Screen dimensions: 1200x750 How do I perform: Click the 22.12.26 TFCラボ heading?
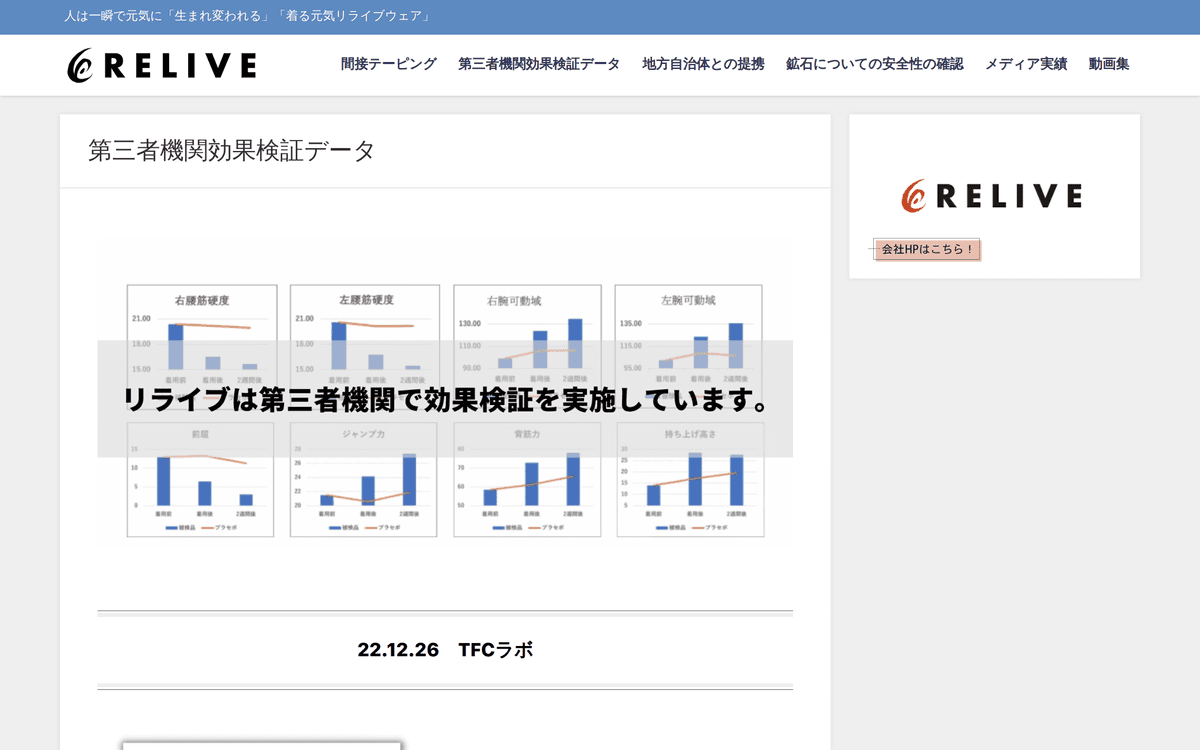coord(445,650)
